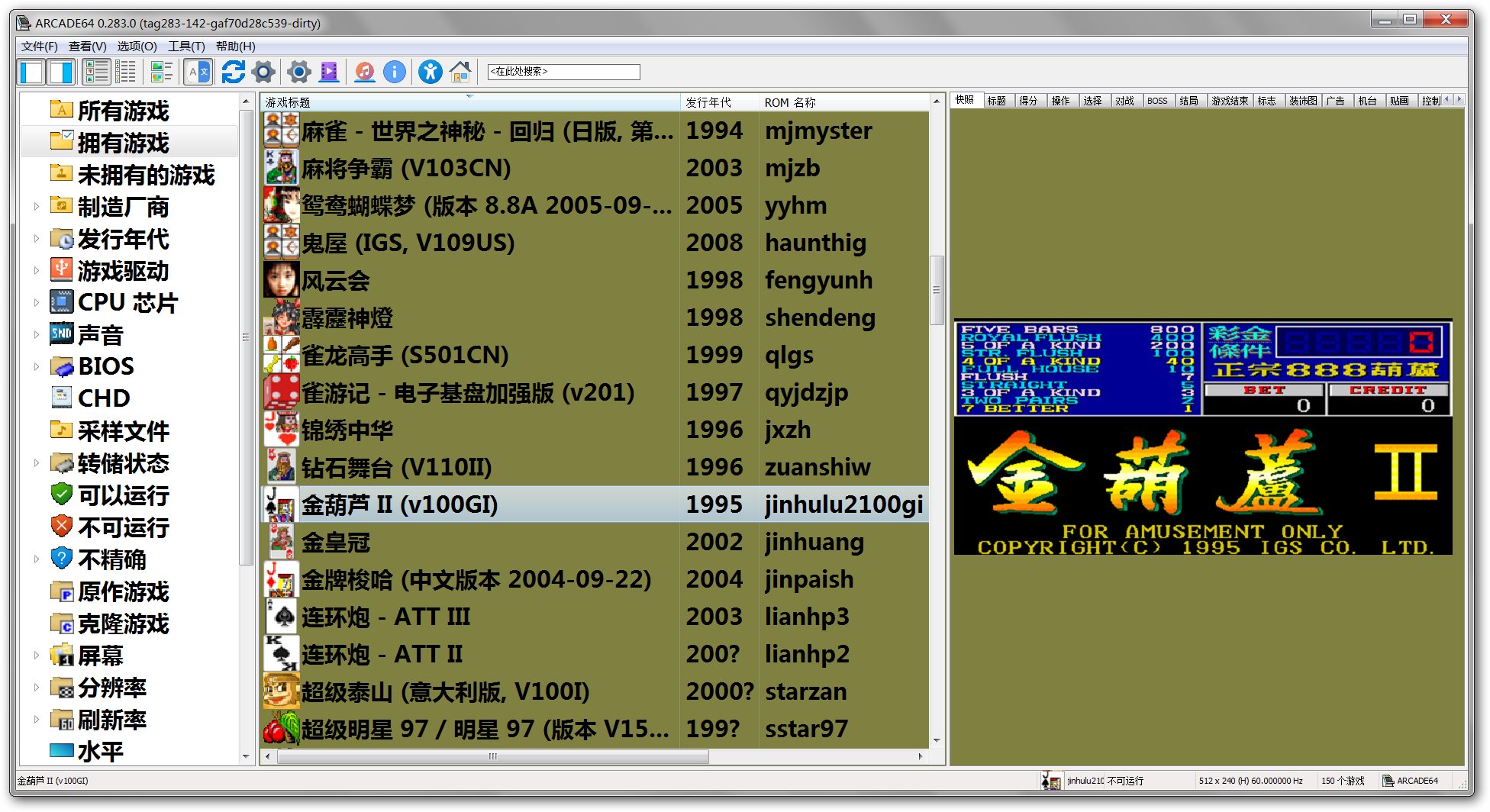Click the refresh game list icon
The image size is (1490, 812).
coord(233,72)
